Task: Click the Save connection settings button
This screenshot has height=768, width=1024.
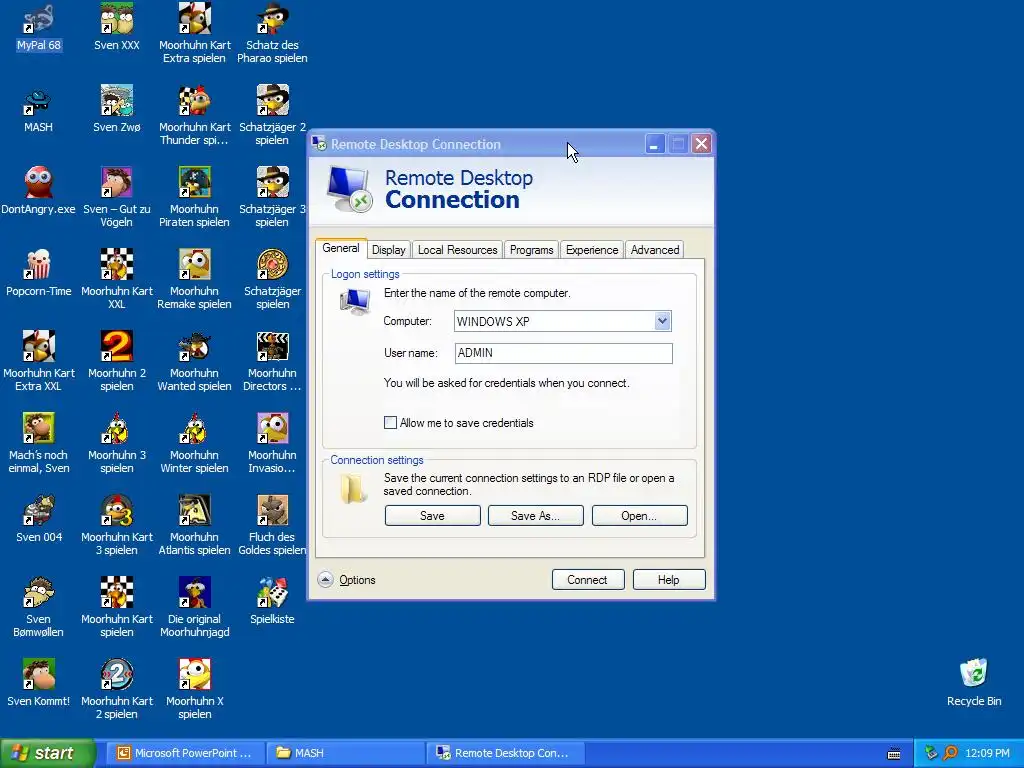Action: tap(432, 515)
